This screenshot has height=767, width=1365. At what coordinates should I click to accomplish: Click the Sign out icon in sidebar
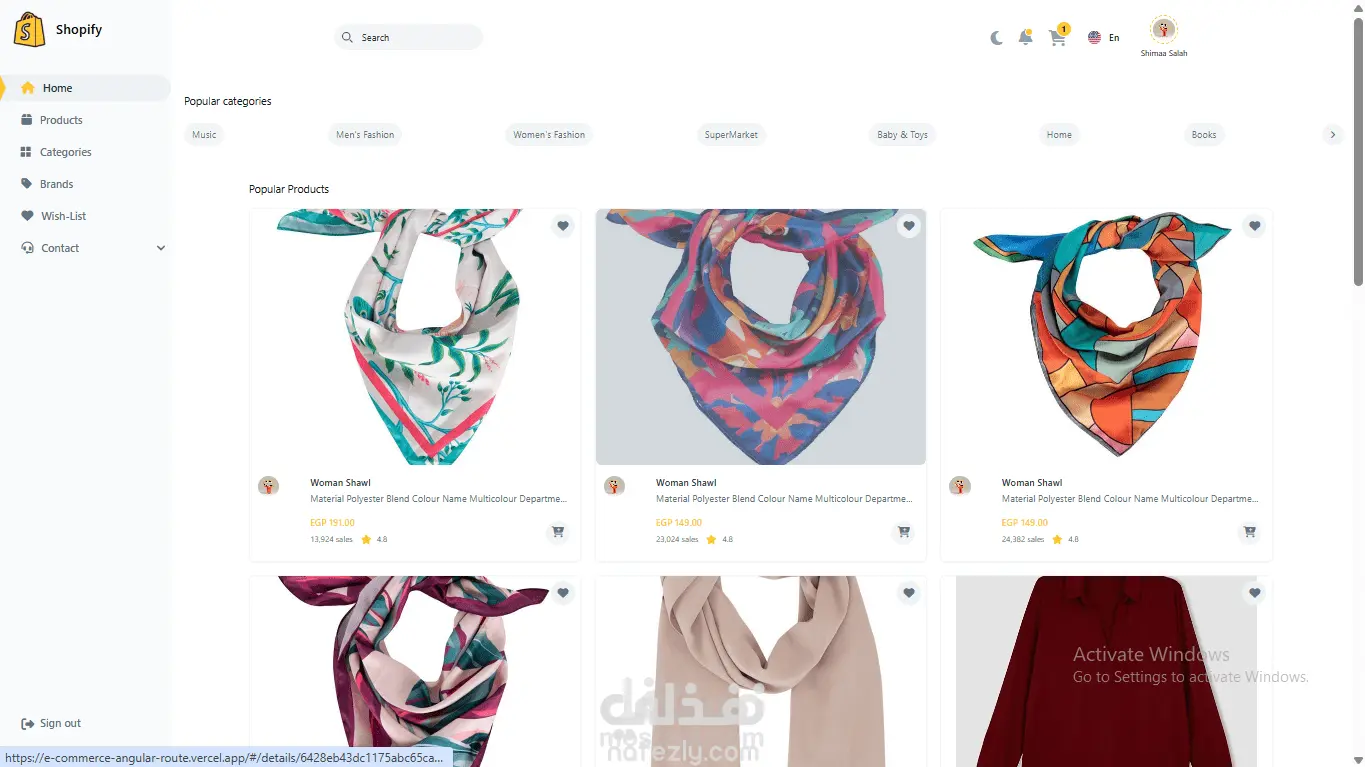(28, 723)
